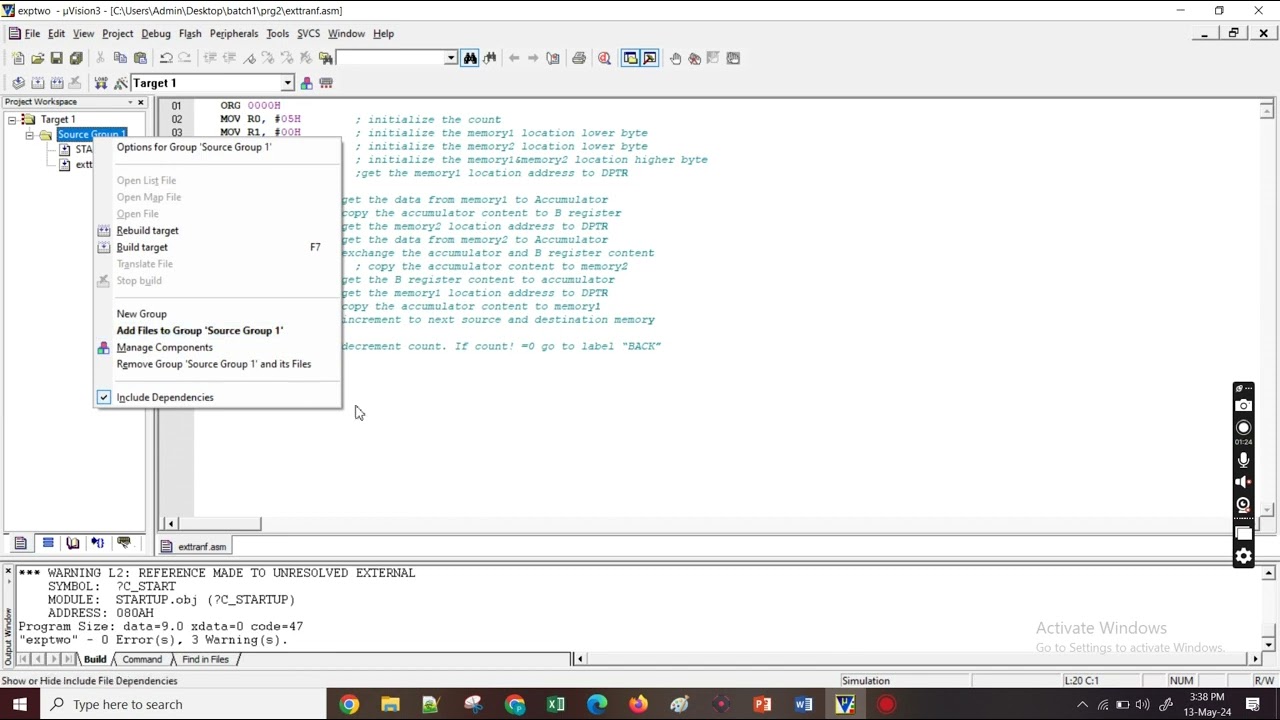The height and width of the screenshot is (720, 1280).
Task: Toggle the Output Window toolbar button
Action: (649, 58)
